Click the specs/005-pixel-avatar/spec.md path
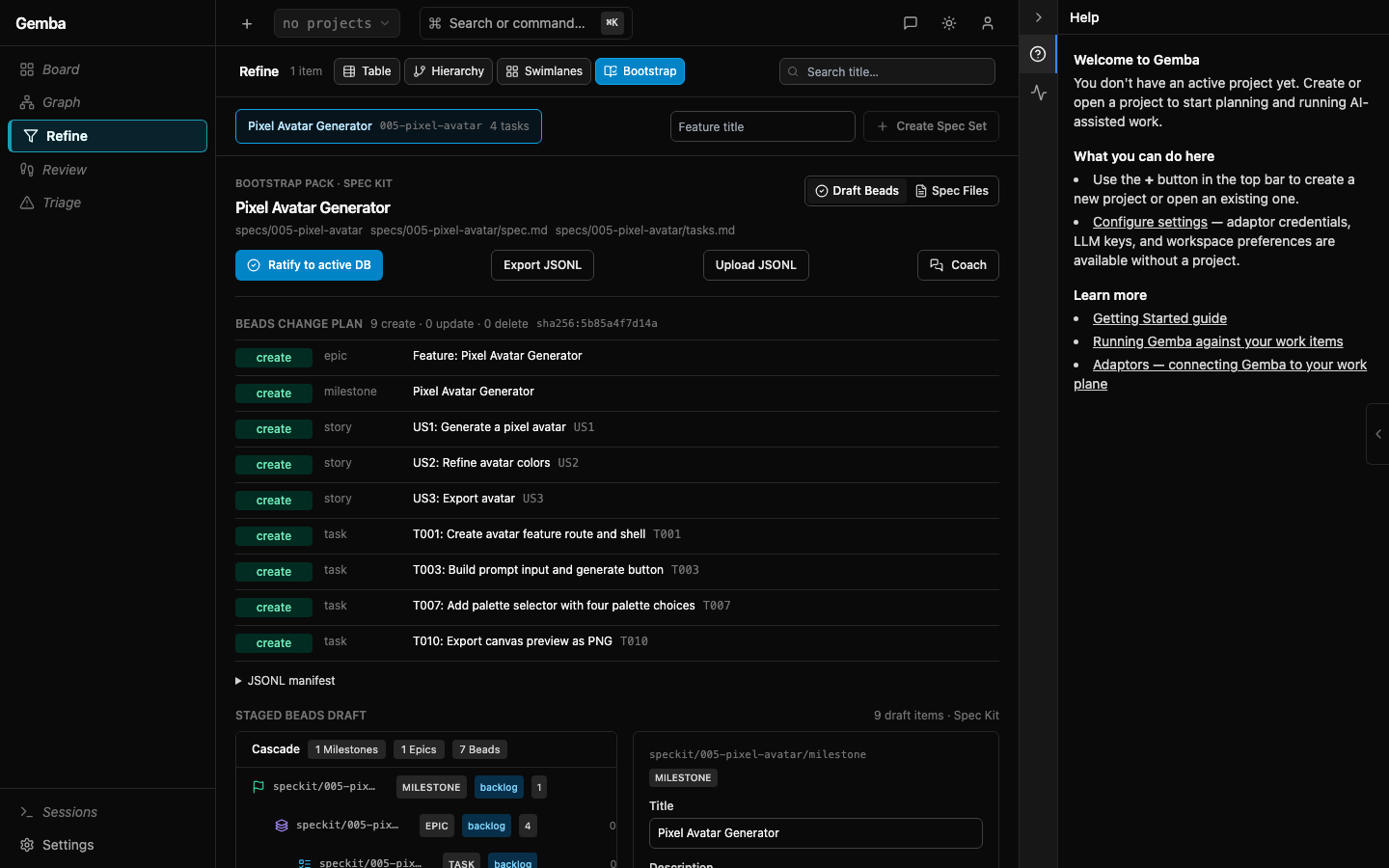1389x868 pixels. point(459,231)
